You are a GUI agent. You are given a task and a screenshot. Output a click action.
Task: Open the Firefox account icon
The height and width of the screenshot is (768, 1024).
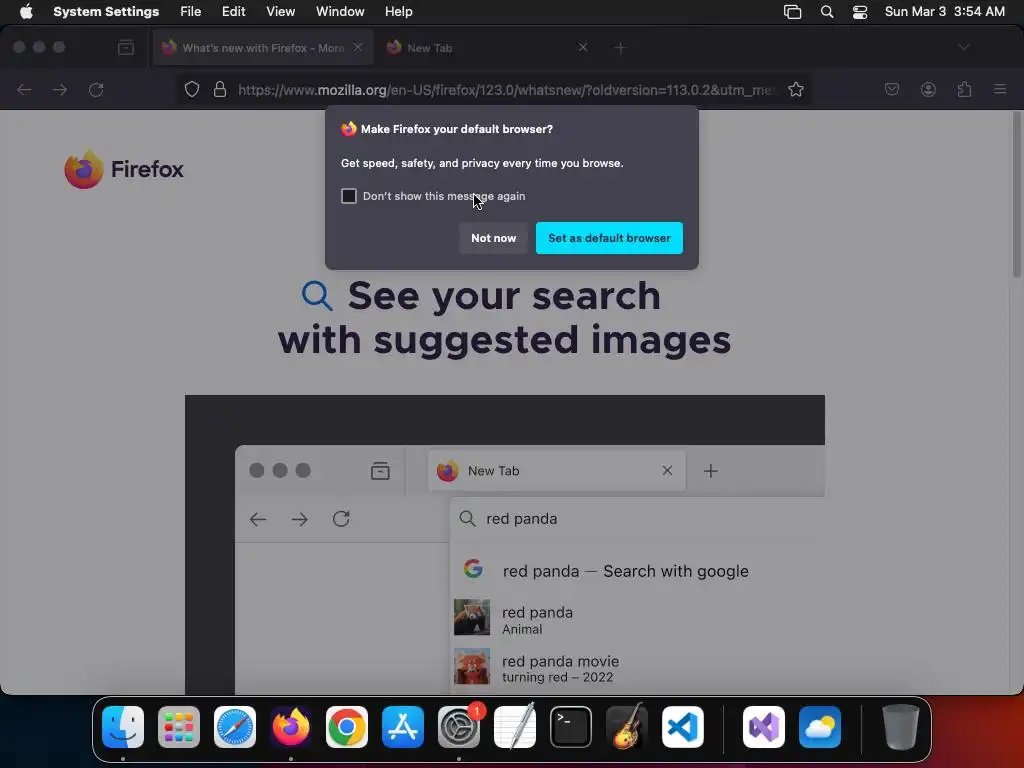click(x=928, y=89)
